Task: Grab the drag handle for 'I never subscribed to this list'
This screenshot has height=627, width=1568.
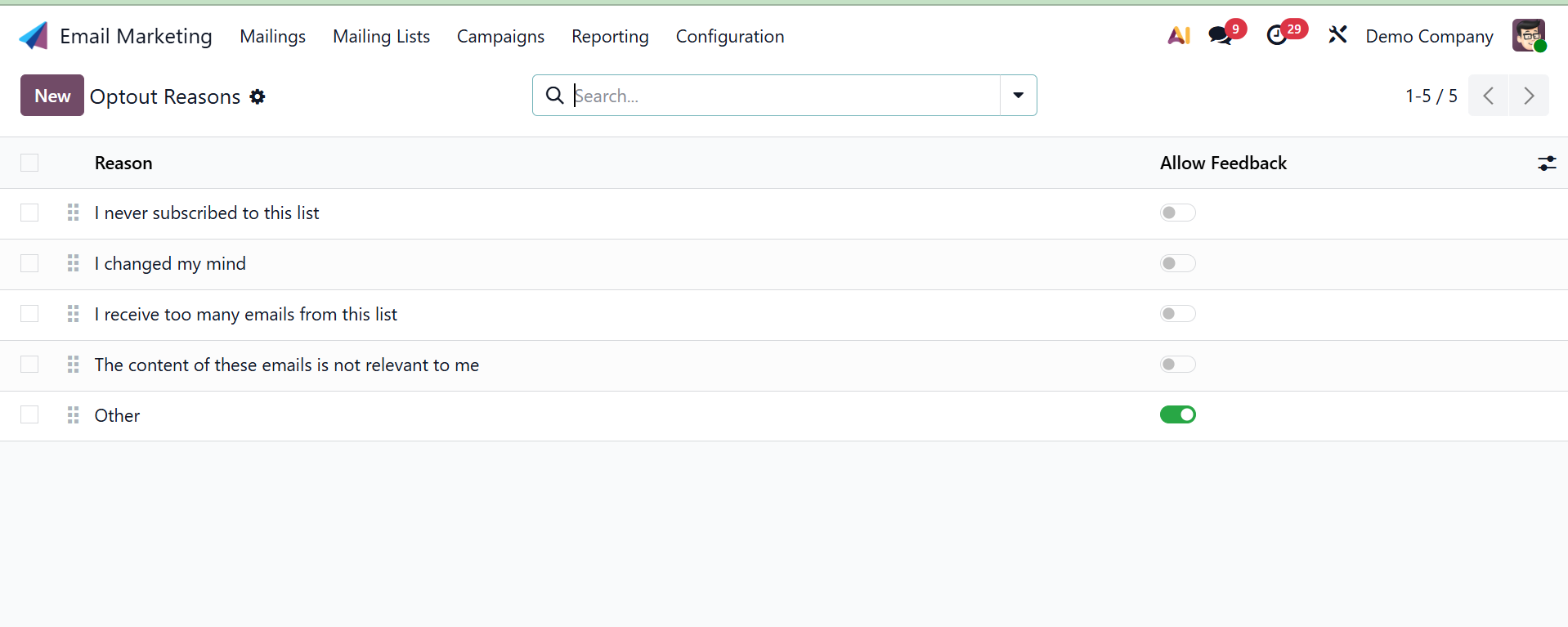Action: tap(73, 213)
